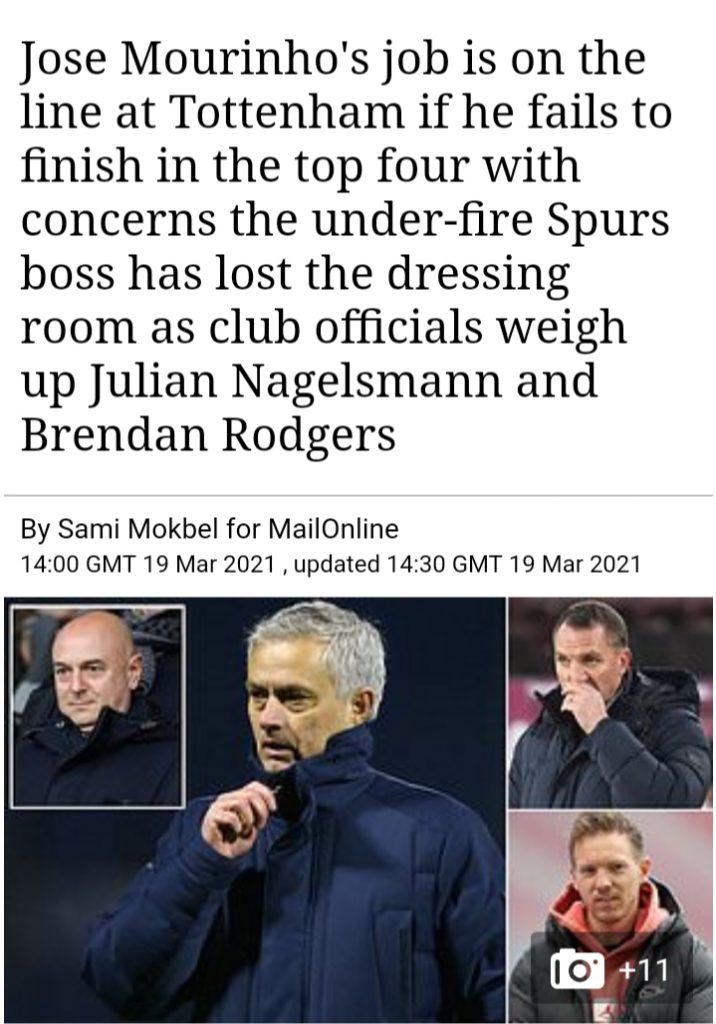The image size is (716, 1024).
Task: Click the word By before author name
Action: pyautogui.click(x=35, y=529)
